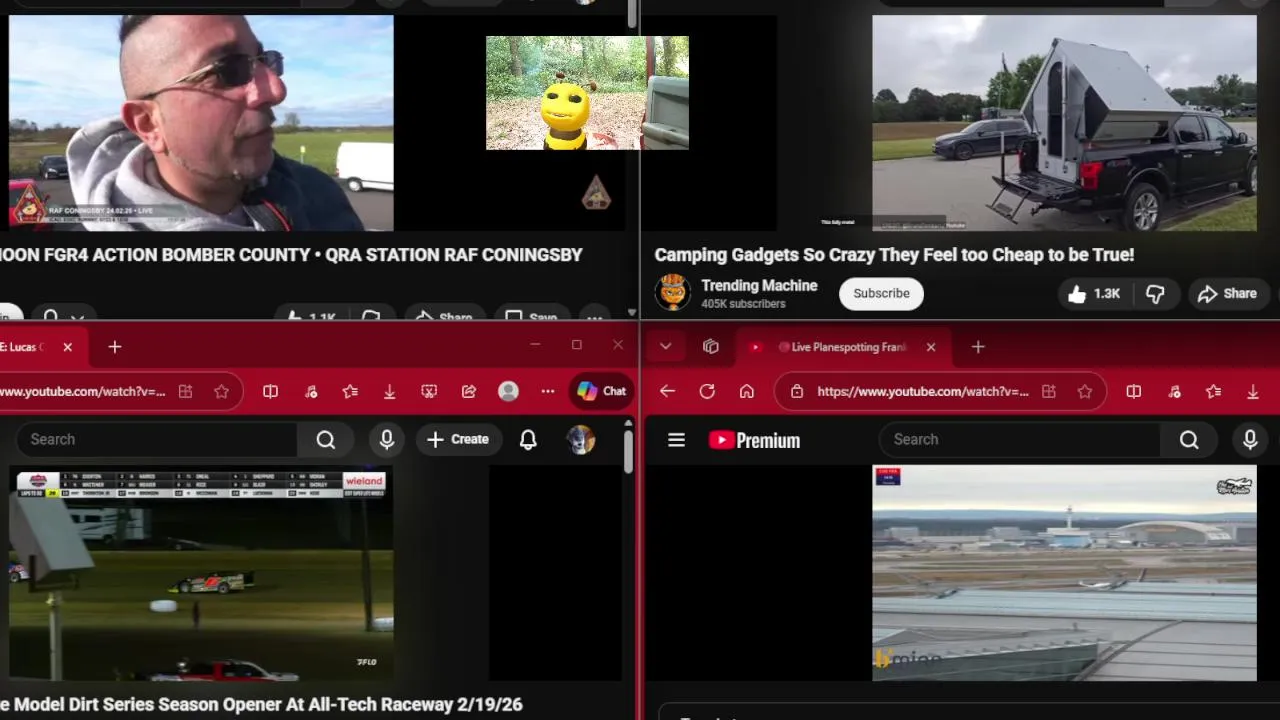Click share icon in bottom-left browser toolbar

(469, 392)
